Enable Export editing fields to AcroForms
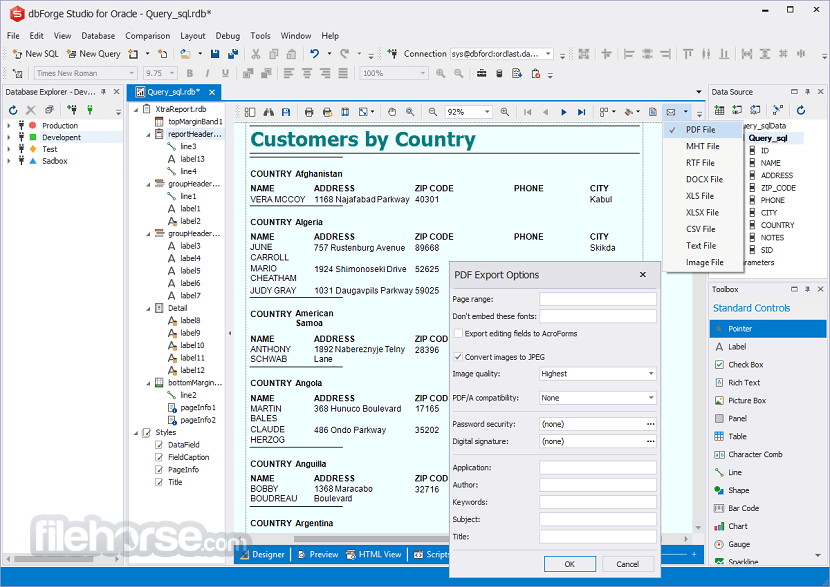The width and height of the screenshot is (830, 587). click(x=458, y=333)
